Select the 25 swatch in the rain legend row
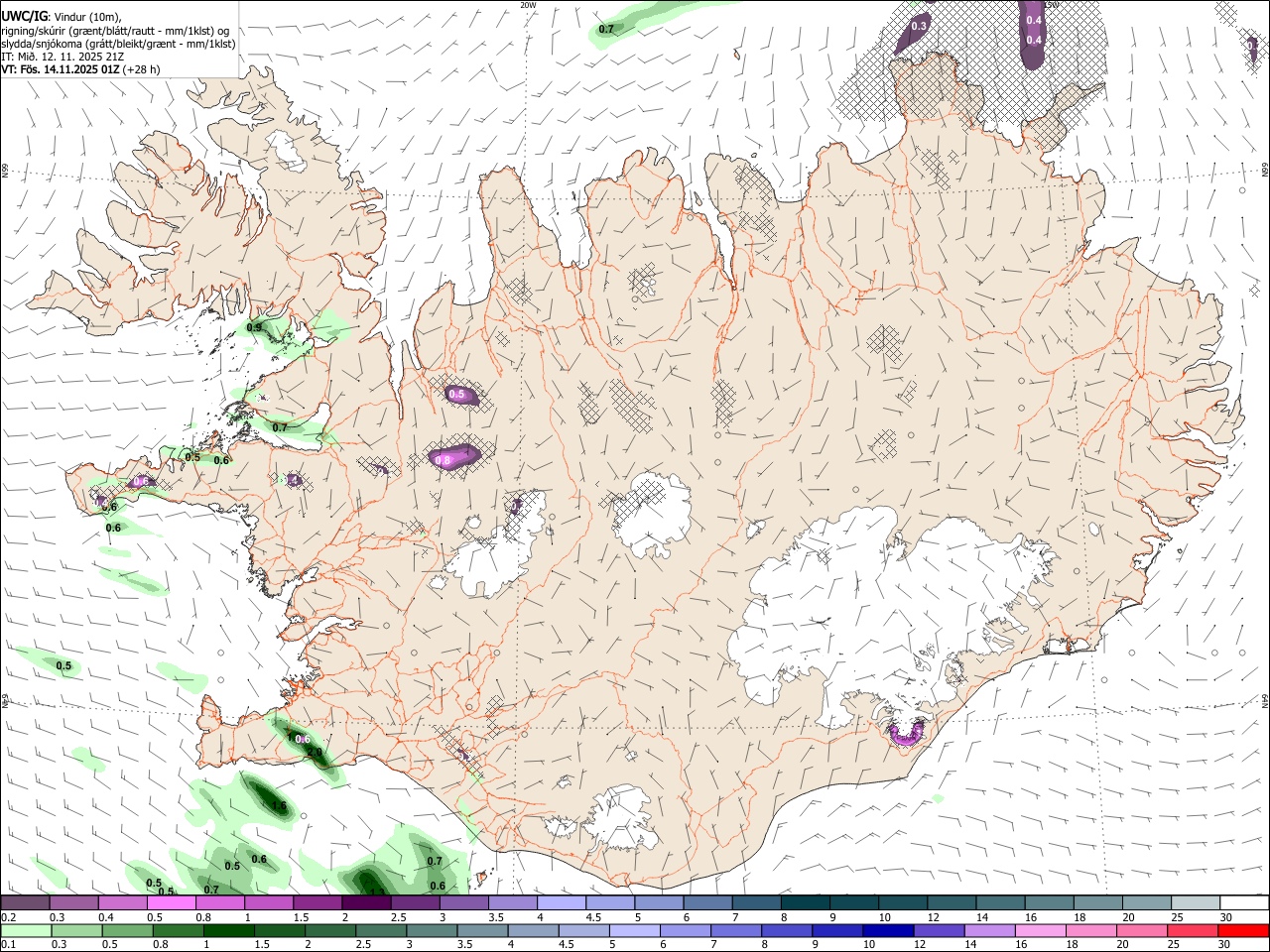The height and width of the screenshot is (952, 1270). [1193, 930]
